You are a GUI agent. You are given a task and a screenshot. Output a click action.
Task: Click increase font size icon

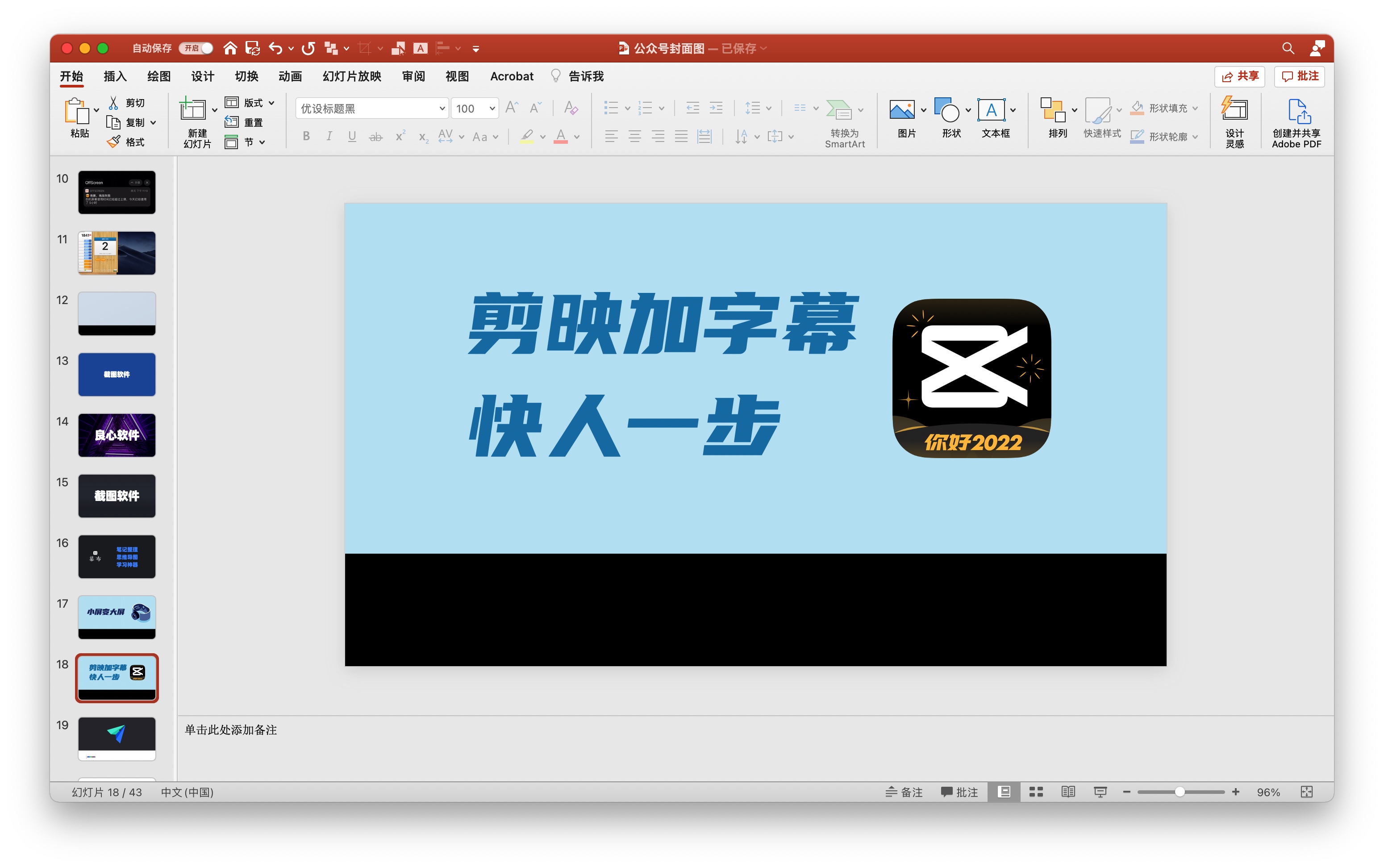click(512, 108)
